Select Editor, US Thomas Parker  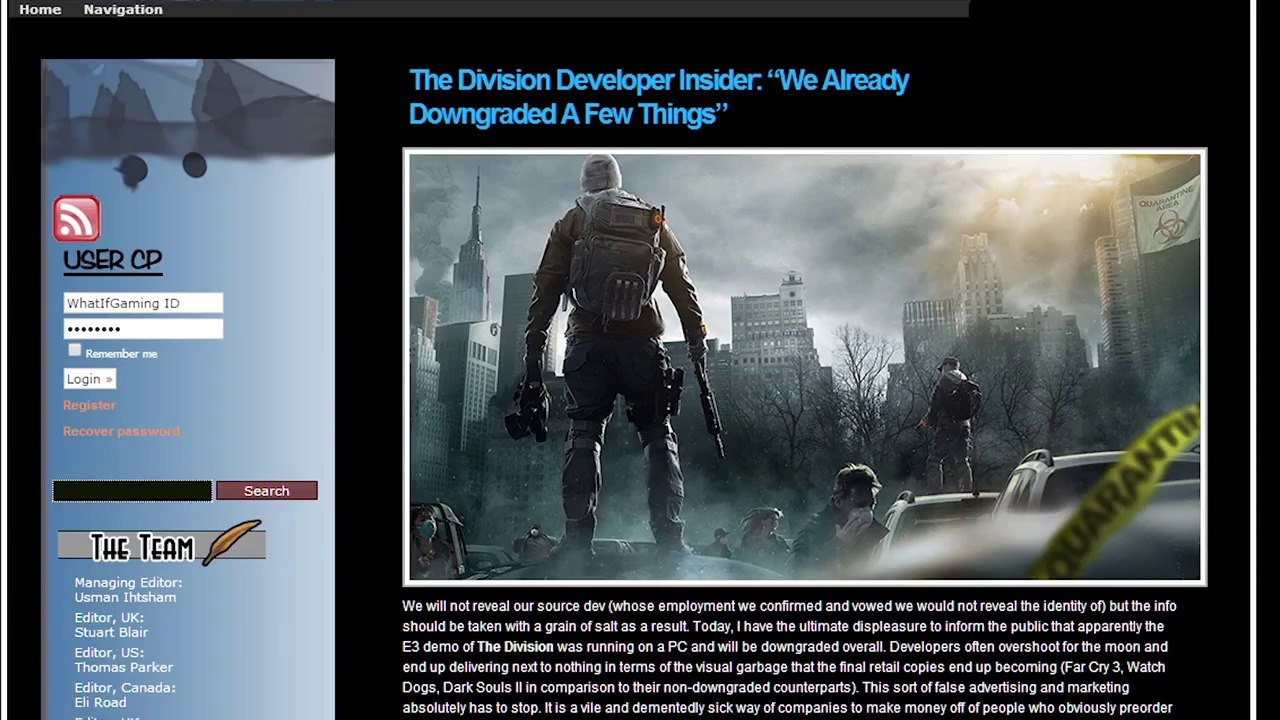124,660
